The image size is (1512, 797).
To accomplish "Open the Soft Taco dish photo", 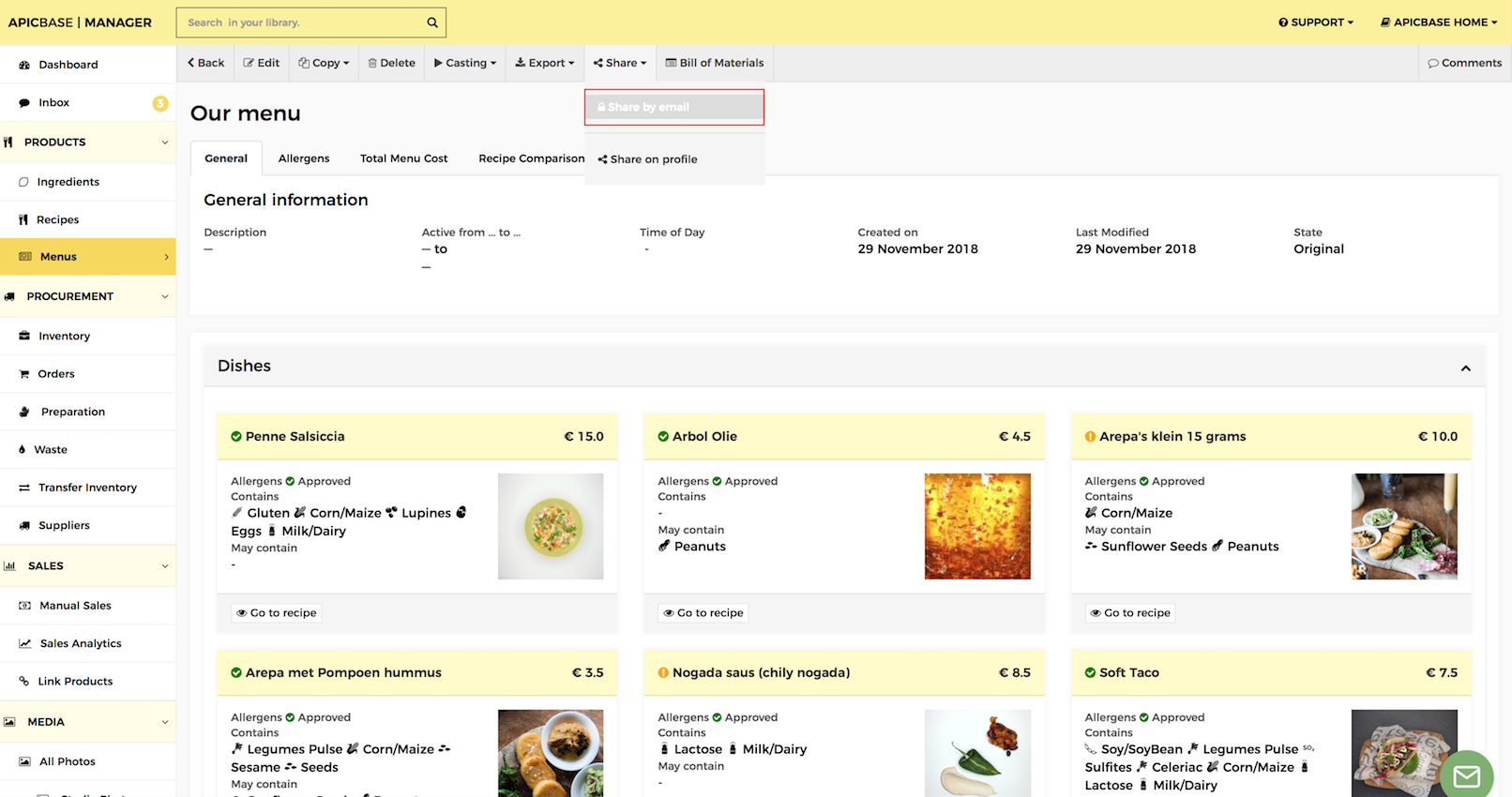I will pyautogui.click(x=1404, y=753).
